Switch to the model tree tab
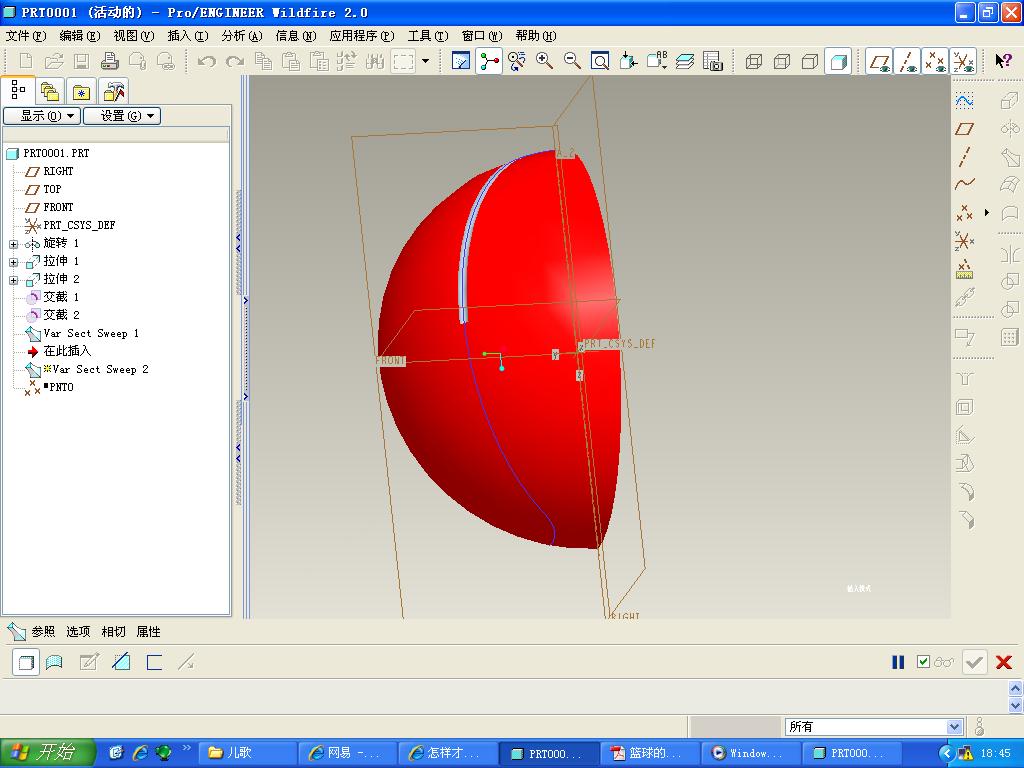 tap(18, 90)
